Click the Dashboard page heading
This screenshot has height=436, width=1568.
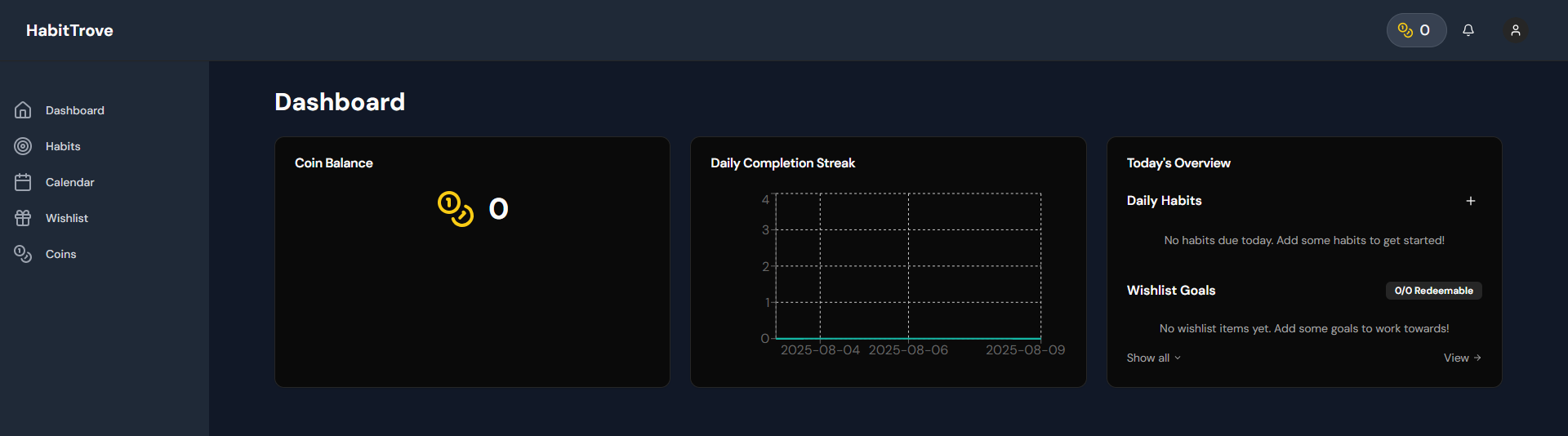[x=340, y=102]
